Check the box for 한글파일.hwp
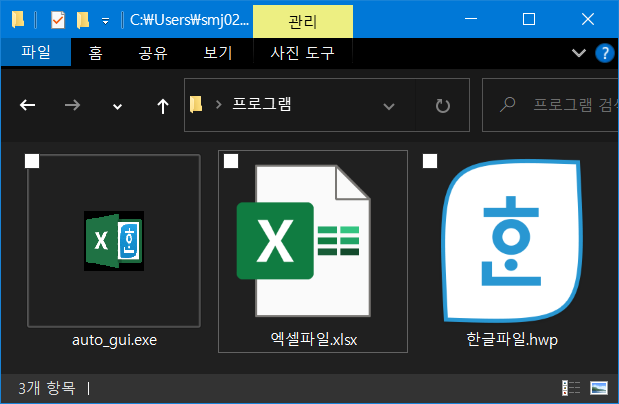The width and height of the screenshot is (619, 404). point(430,161)
